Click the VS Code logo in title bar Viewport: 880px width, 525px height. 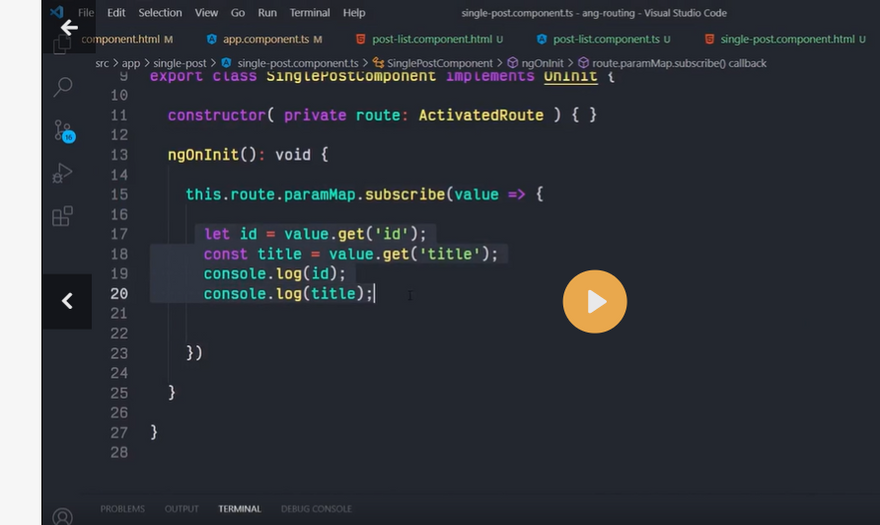(x=57, y=12)
